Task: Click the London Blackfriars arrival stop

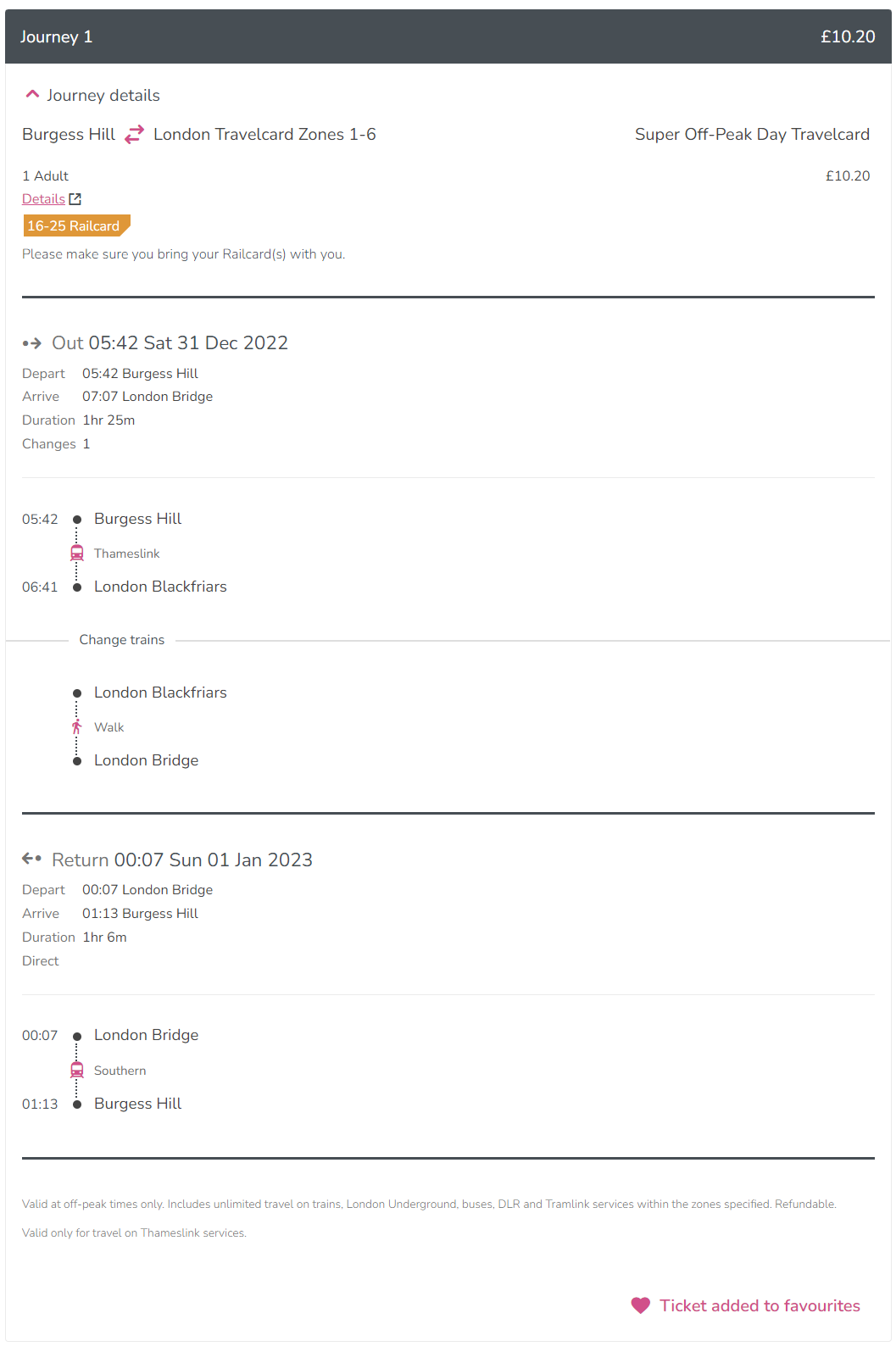Action: coord(160,587)
